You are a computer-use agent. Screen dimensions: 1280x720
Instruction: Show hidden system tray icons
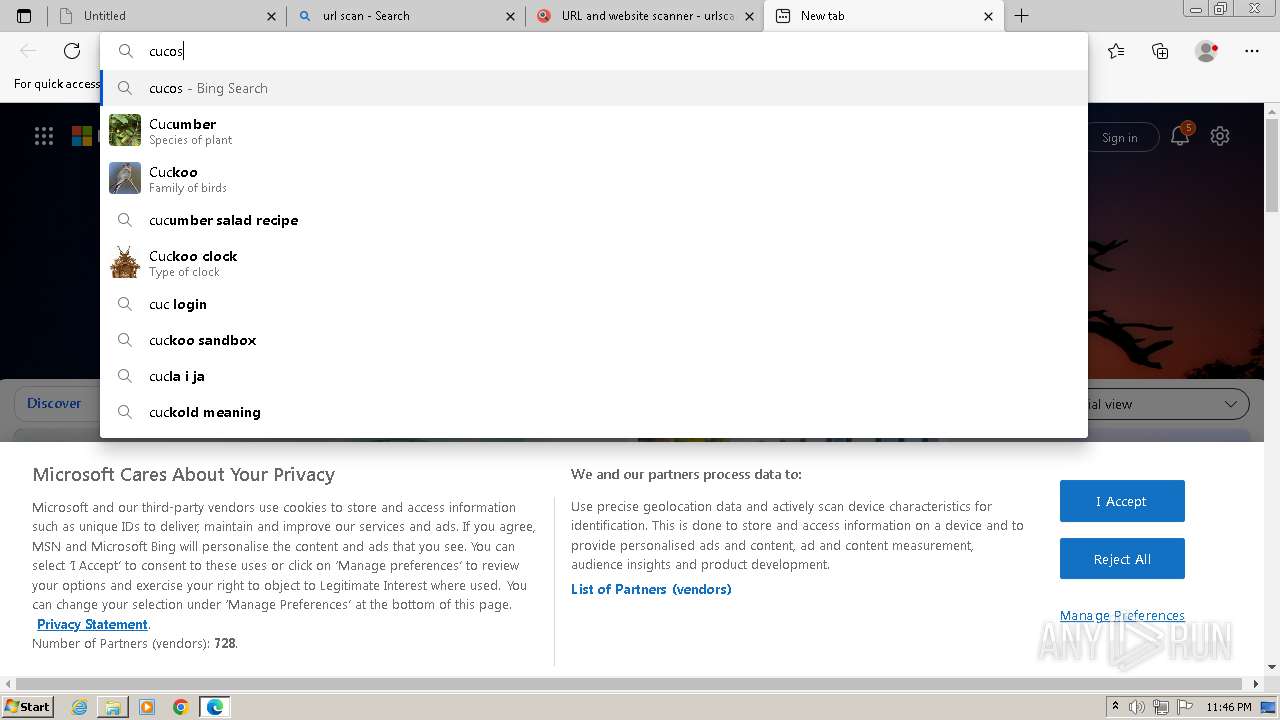1116,707
